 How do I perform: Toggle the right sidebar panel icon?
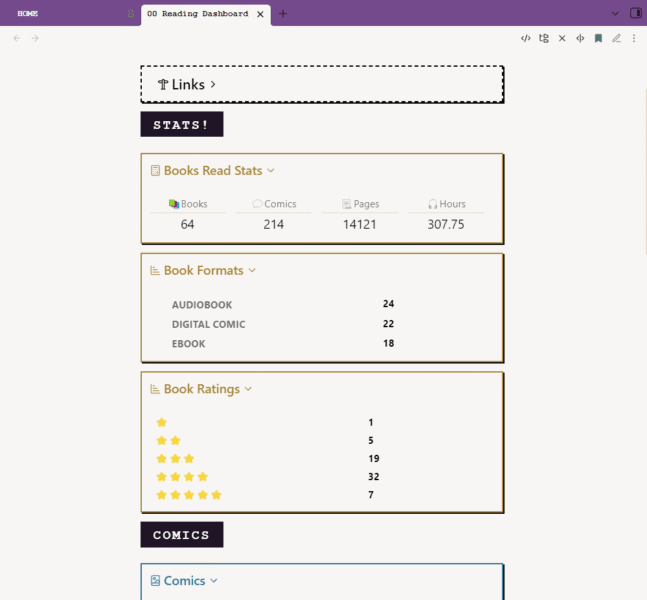[x=635, y=13]
